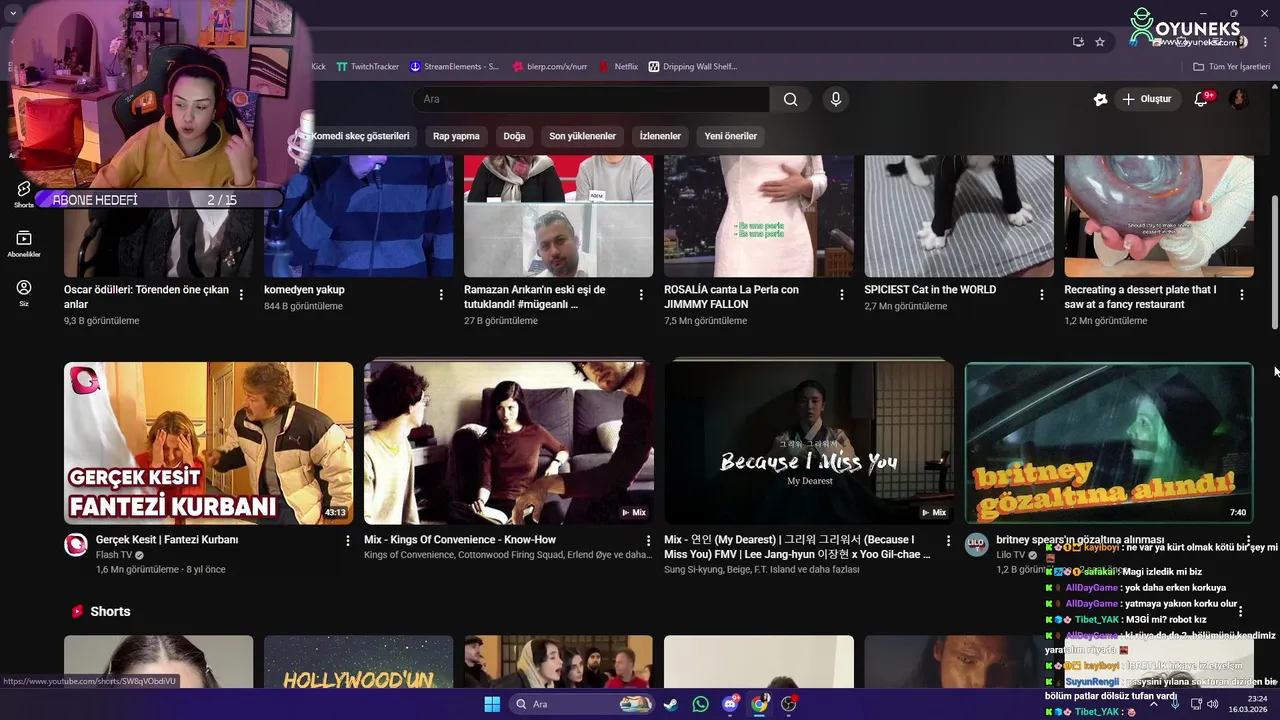
Task: Open WhatsApp from the taskbar
Action: click(x=701, y=704)
